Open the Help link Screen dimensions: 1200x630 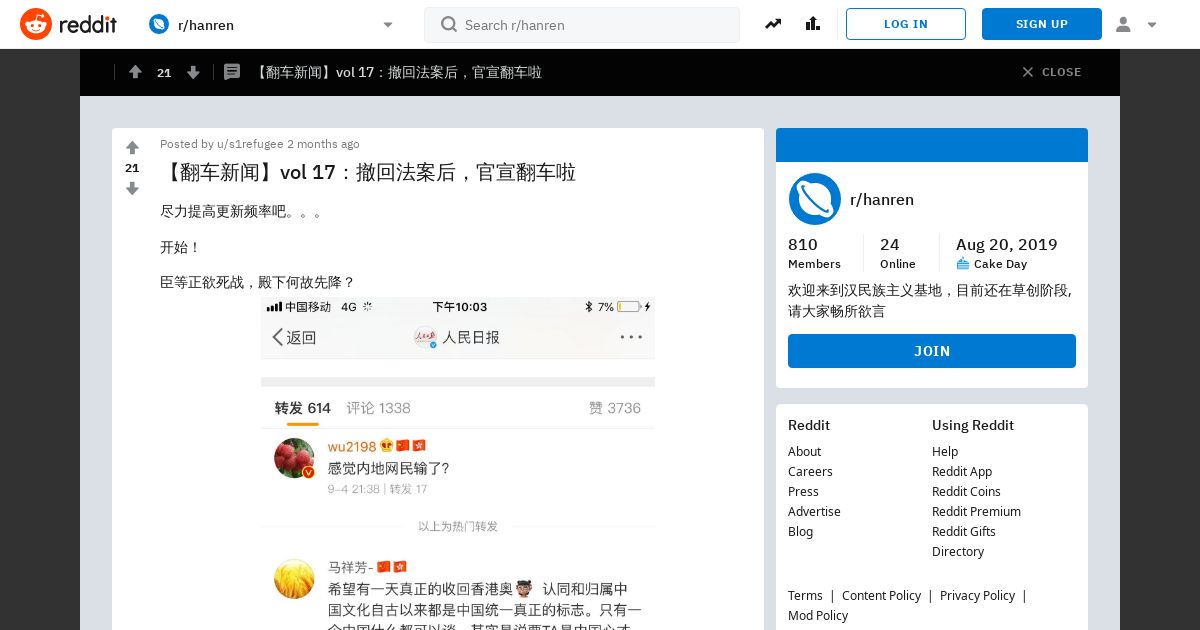tap(945, 451)
